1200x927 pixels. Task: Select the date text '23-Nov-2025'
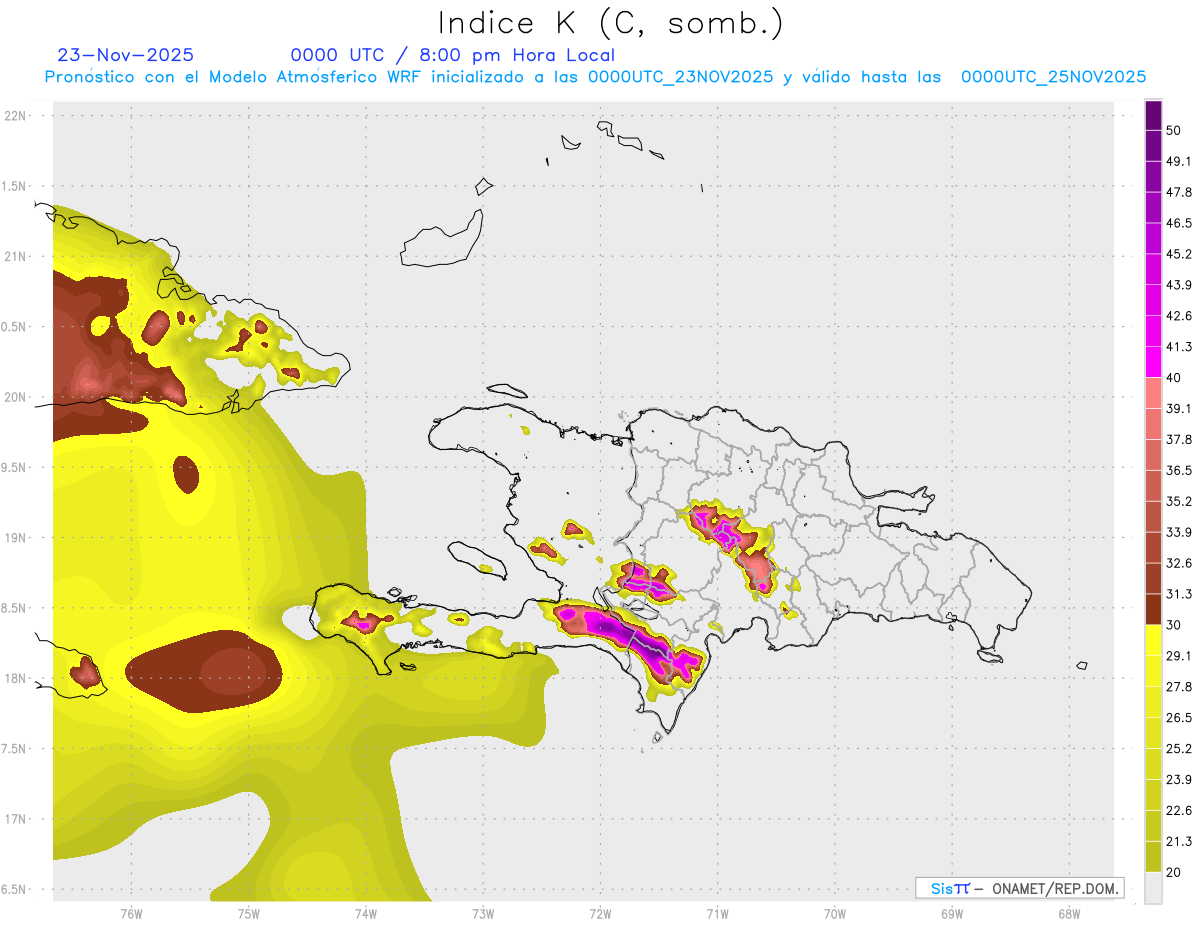pyautogui.click(x=126, y=55)
